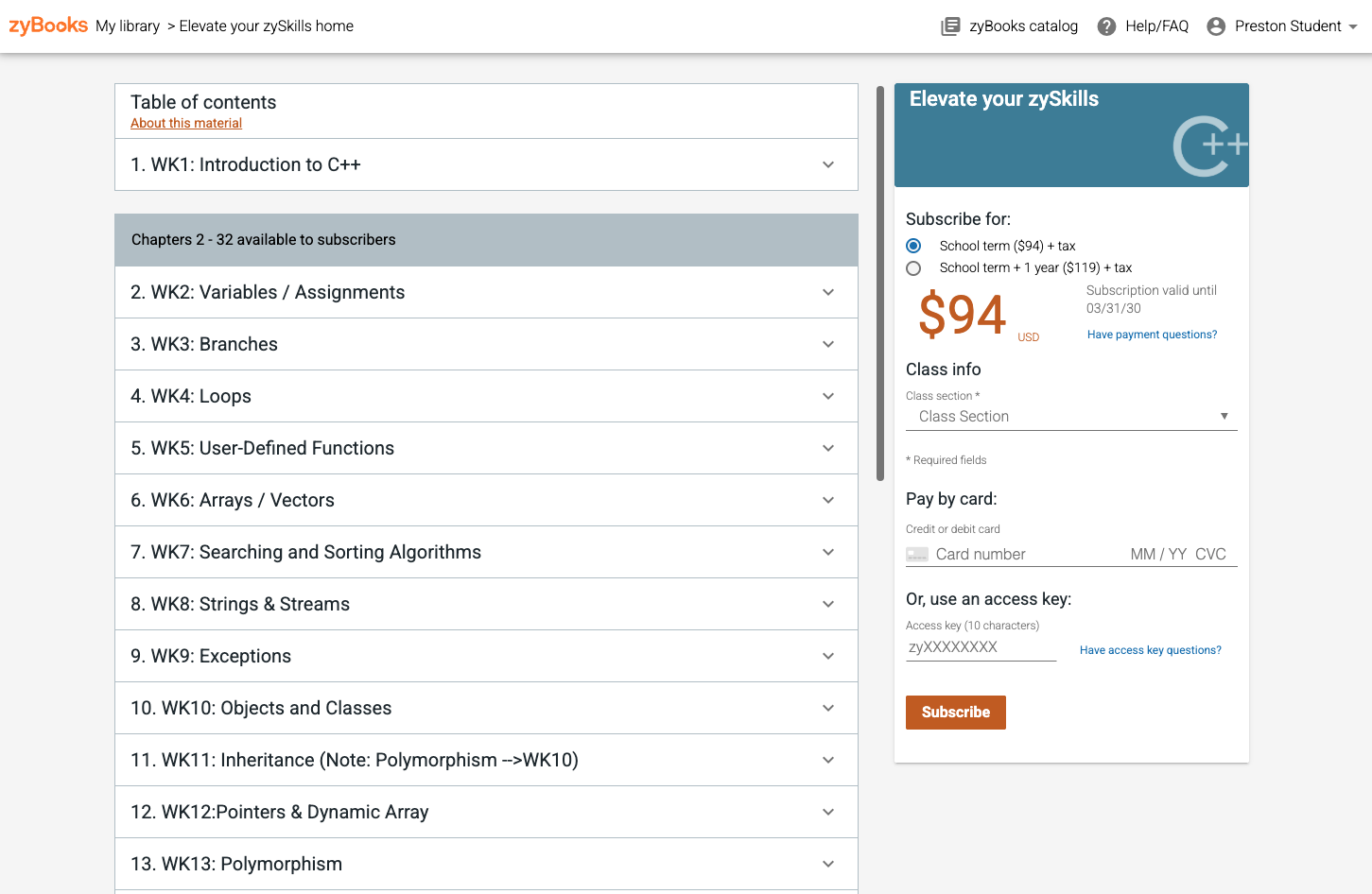
Task: Open the account menu caret arrow
Action: tap(1353, 26)
